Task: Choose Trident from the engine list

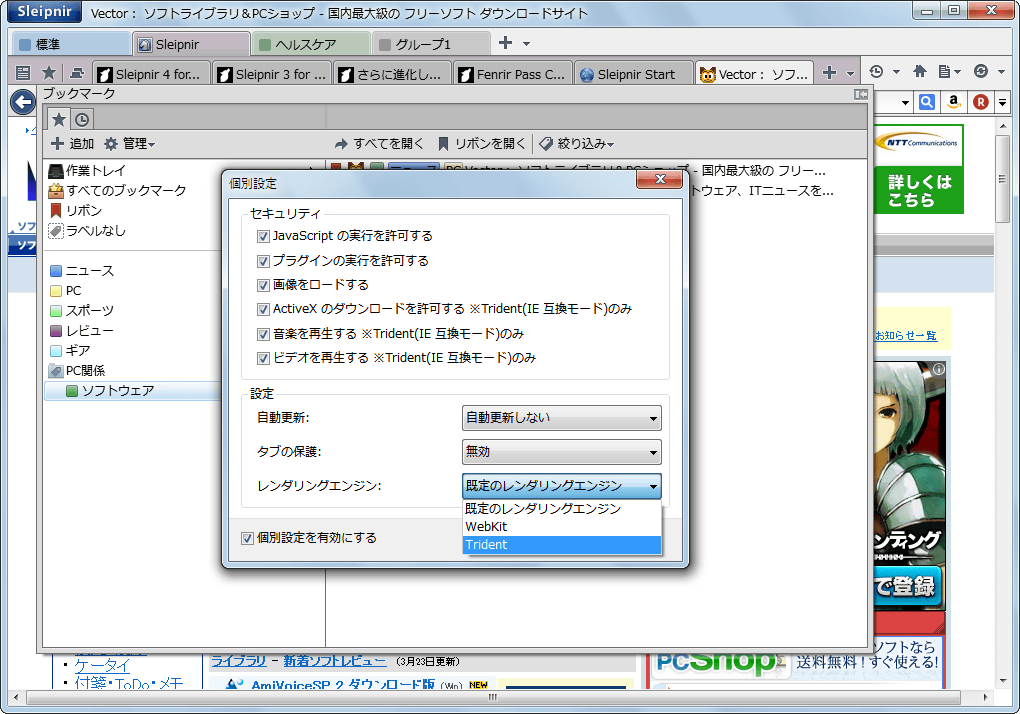Action: 561,545
